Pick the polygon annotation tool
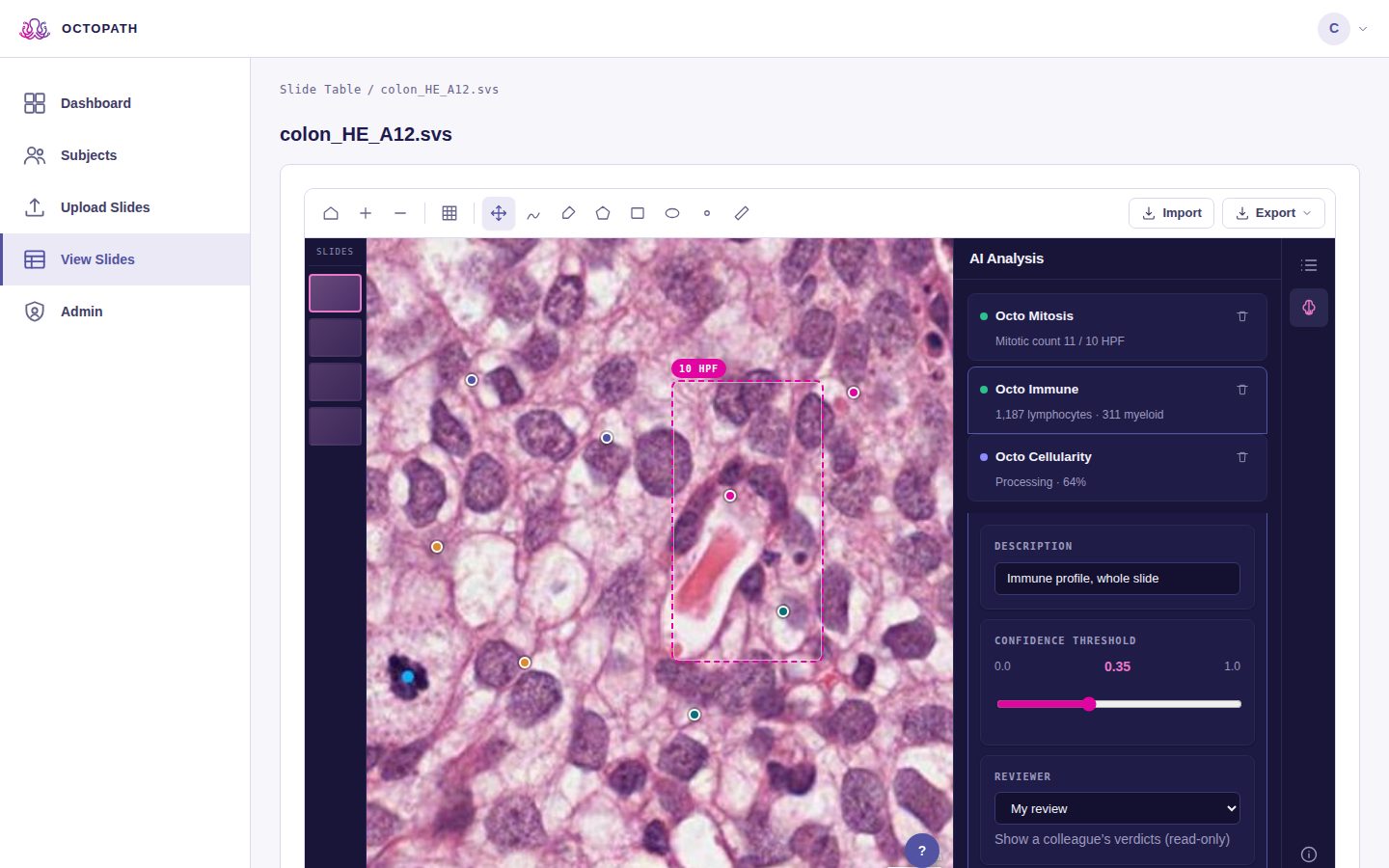This screenshot has height=868, width=1389. (x=603, y=213)
